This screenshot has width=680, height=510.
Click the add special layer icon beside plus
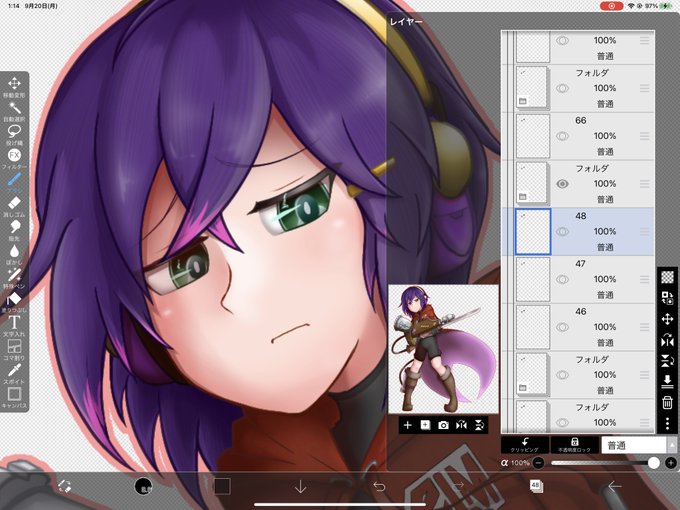(x=425, y=425)
